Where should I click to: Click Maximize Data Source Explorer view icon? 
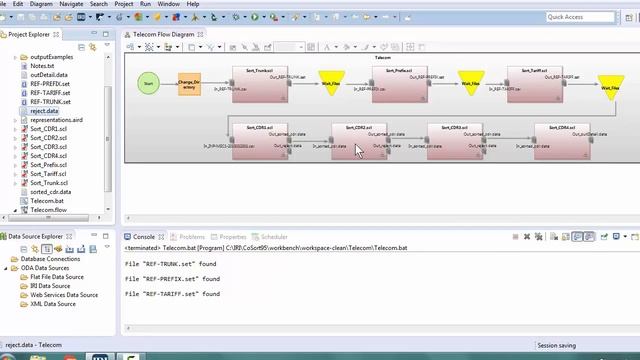click(x=106, y=236)
